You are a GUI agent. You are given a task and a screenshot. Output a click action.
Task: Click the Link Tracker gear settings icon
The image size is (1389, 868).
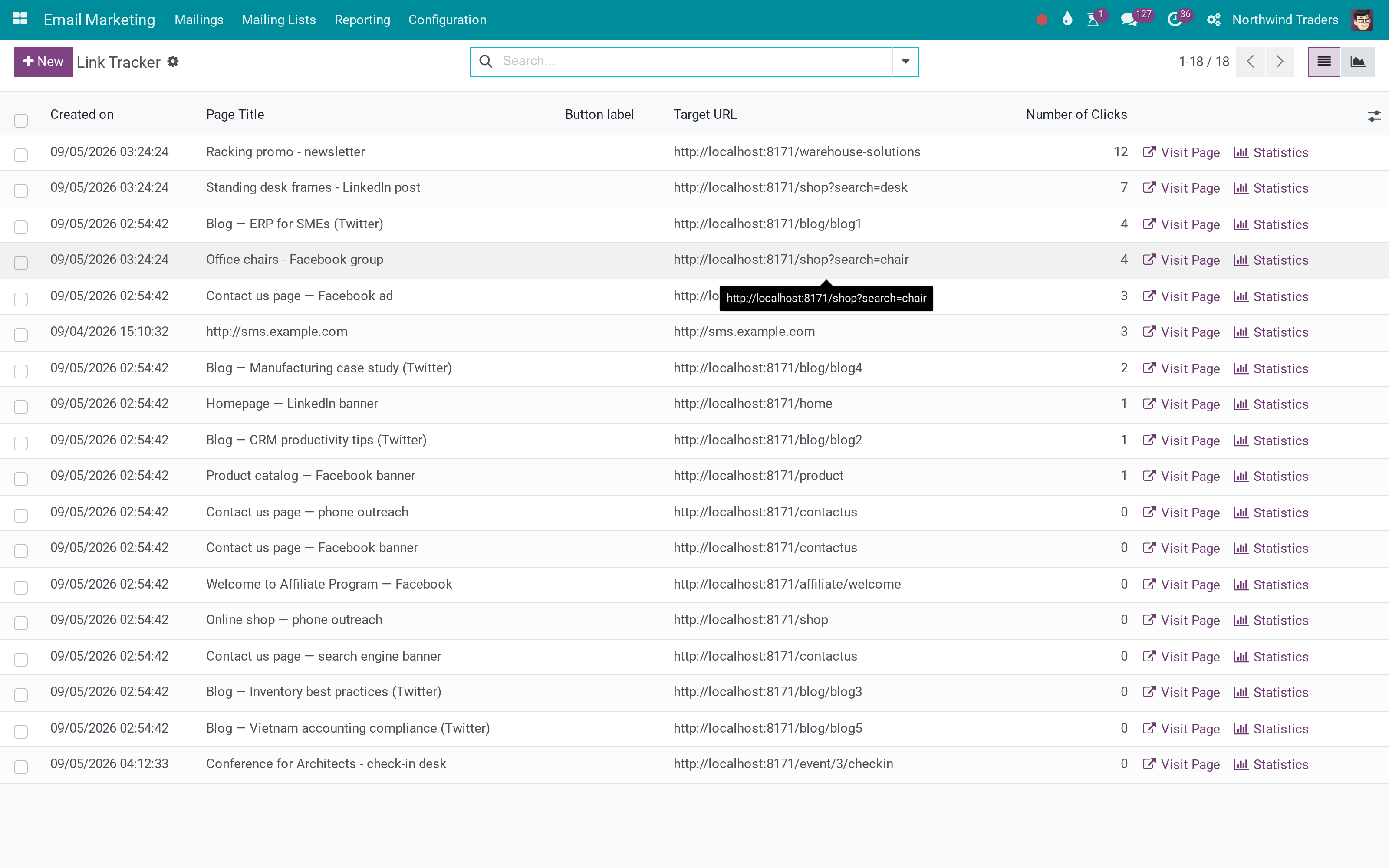[173, 62]
